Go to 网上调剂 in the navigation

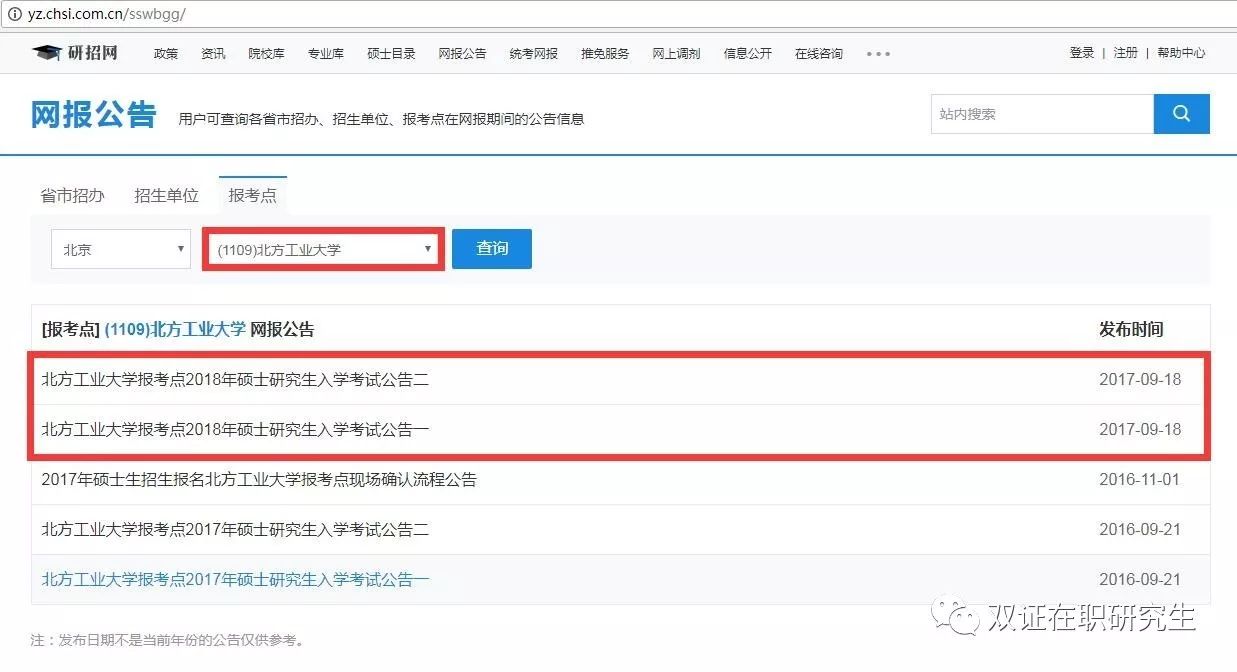click(676, 54)
